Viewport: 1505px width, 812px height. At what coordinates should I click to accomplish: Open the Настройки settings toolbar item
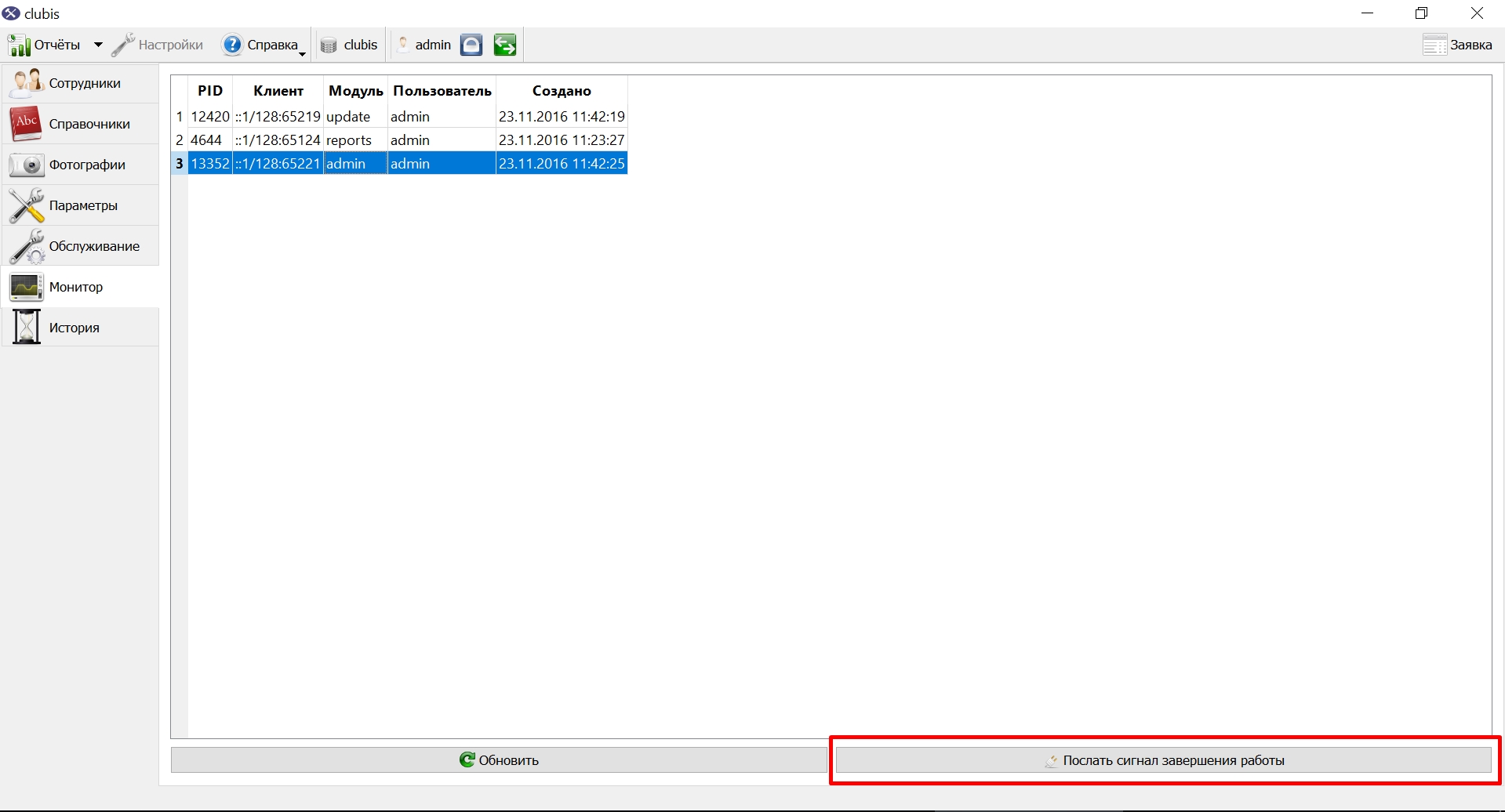[x=158, y=45]
